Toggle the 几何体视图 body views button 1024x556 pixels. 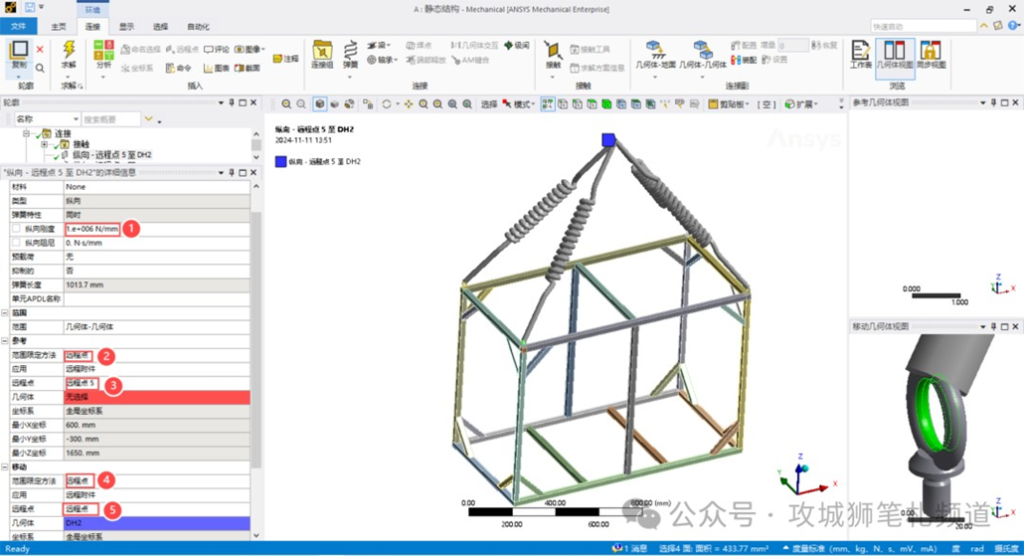(894, 52)
